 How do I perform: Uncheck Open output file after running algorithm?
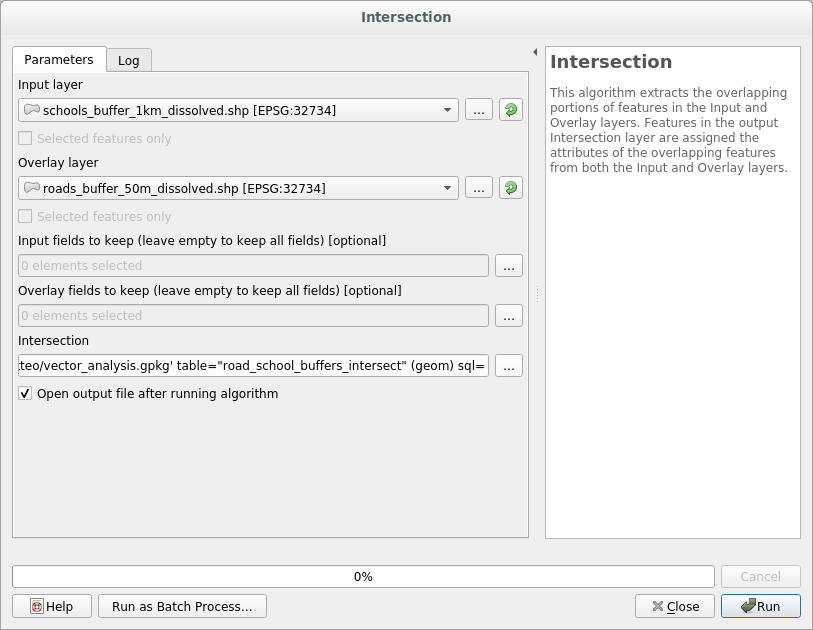tap(26, 394)
